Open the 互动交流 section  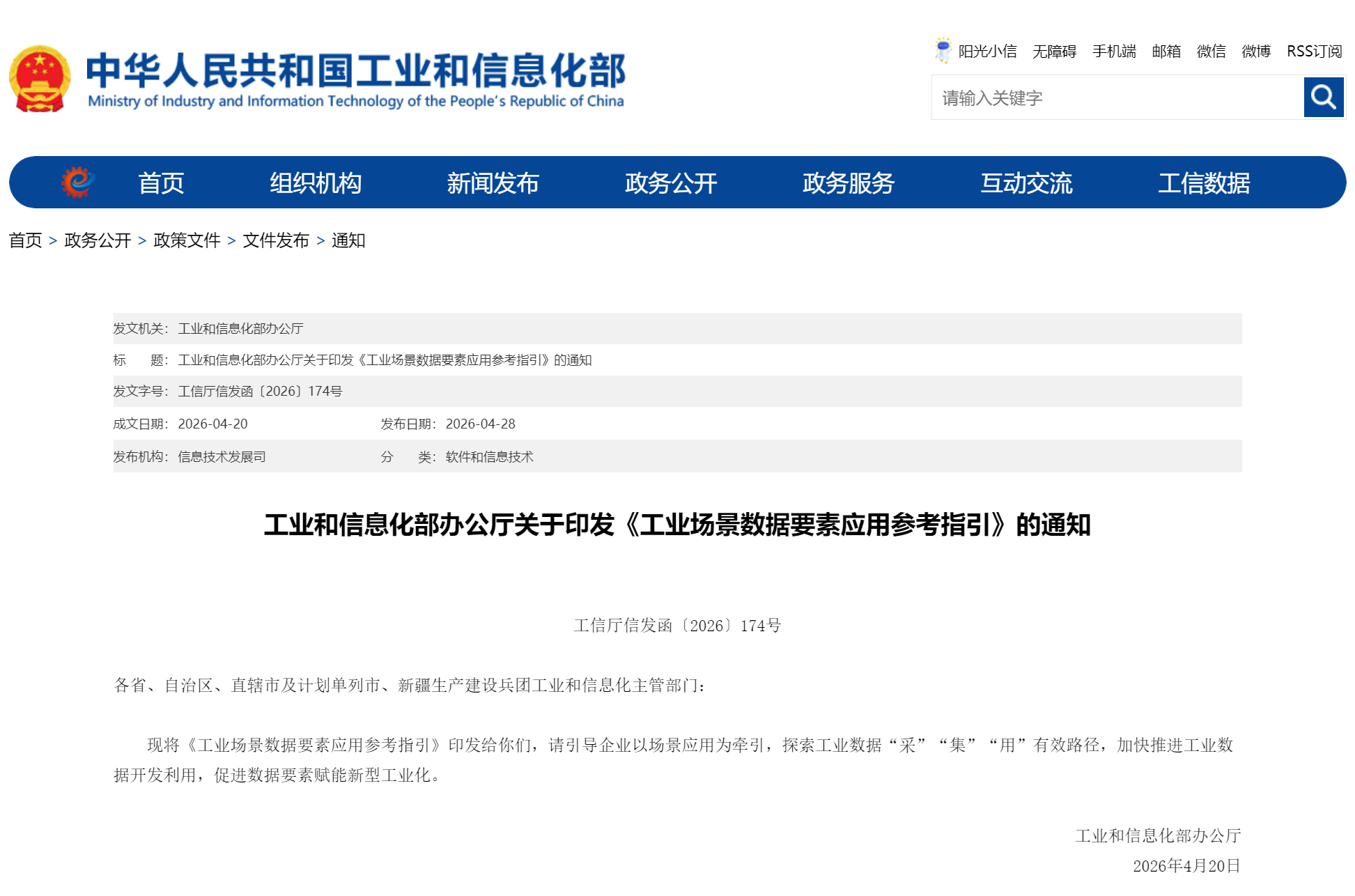pos(1026,183)
